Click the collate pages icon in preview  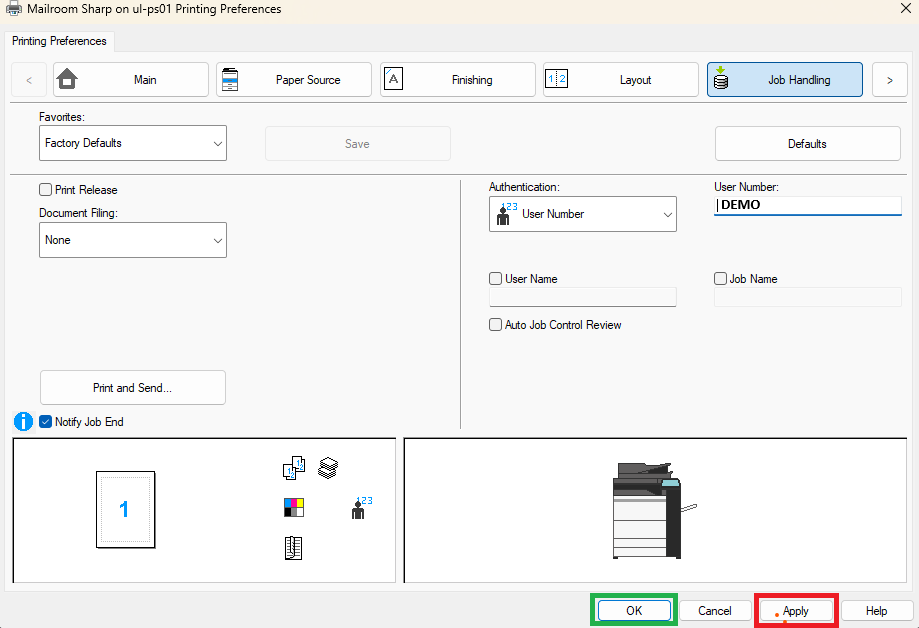coord(294,468)
